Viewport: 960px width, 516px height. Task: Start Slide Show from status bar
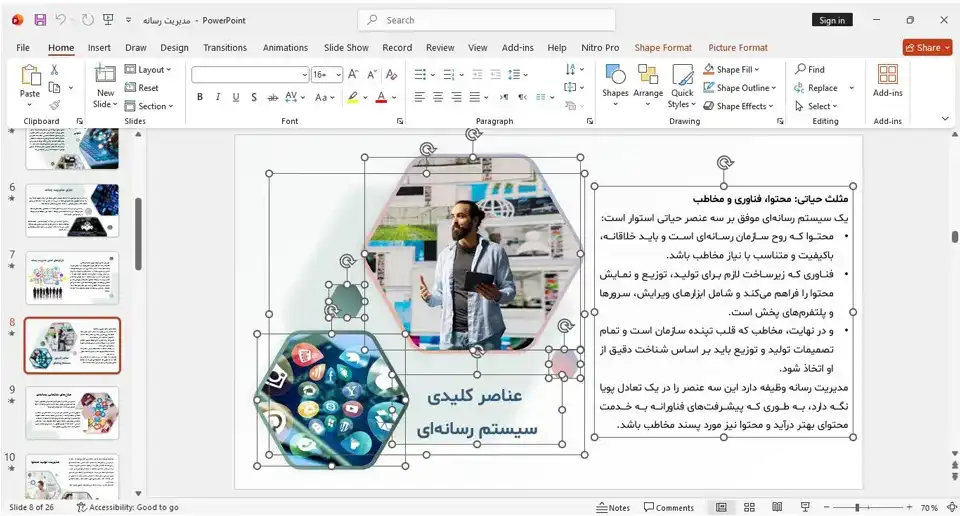(805, 507)
